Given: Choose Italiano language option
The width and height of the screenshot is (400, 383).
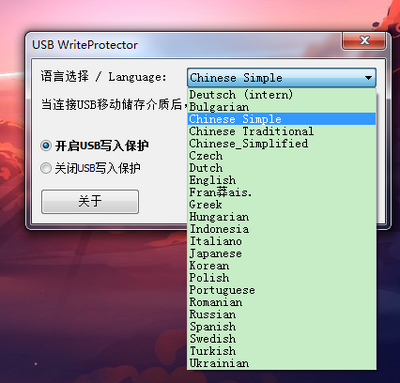Looking at the screenshot, I should click(x=282, y=241).
